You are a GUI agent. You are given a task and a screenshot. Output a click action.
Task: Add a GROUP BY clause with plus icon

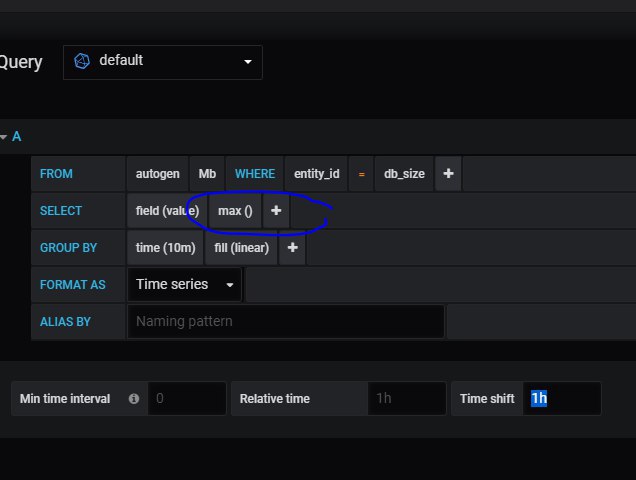pyautogui.click(x=292, y=248)
